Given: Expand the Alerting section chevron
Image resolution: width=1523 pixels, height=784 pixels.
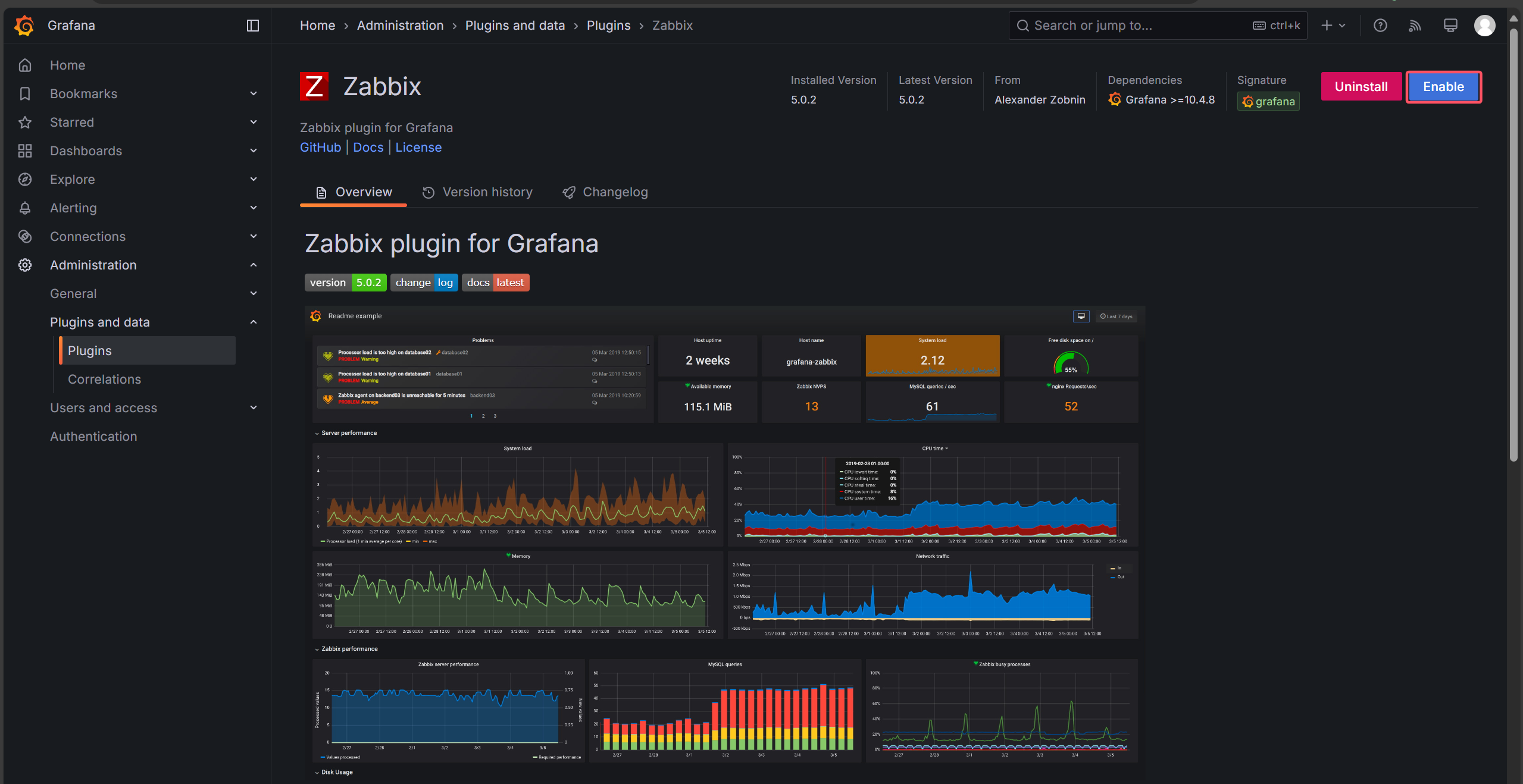Looking at the screenshot, I should [254, 208].
